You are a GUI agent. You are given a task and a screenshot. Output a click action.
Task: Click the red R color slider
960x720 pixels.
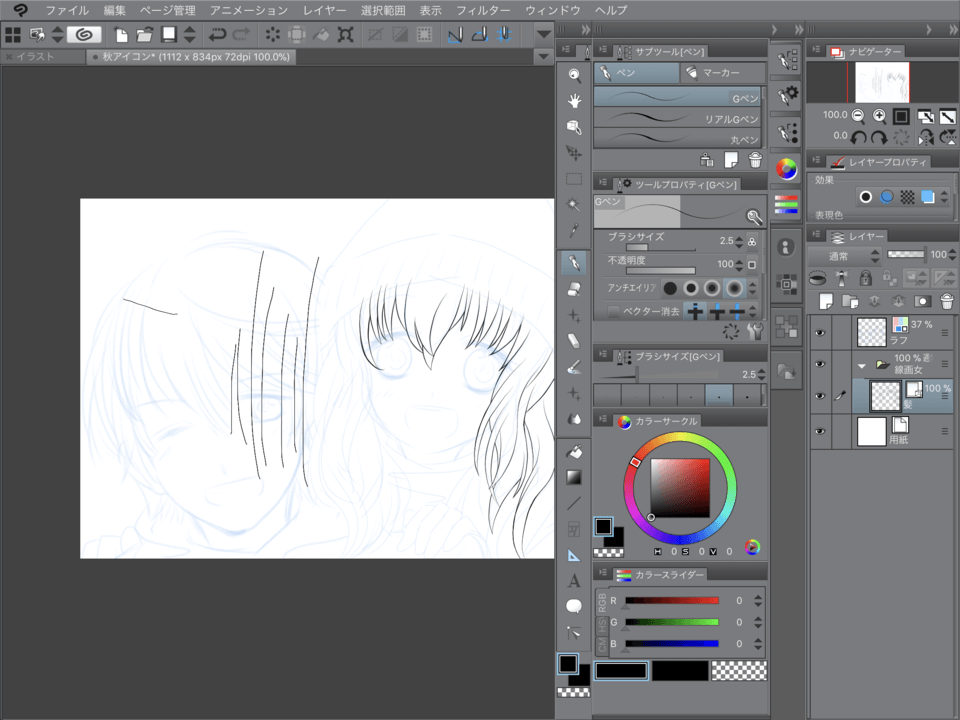(672, 600)
